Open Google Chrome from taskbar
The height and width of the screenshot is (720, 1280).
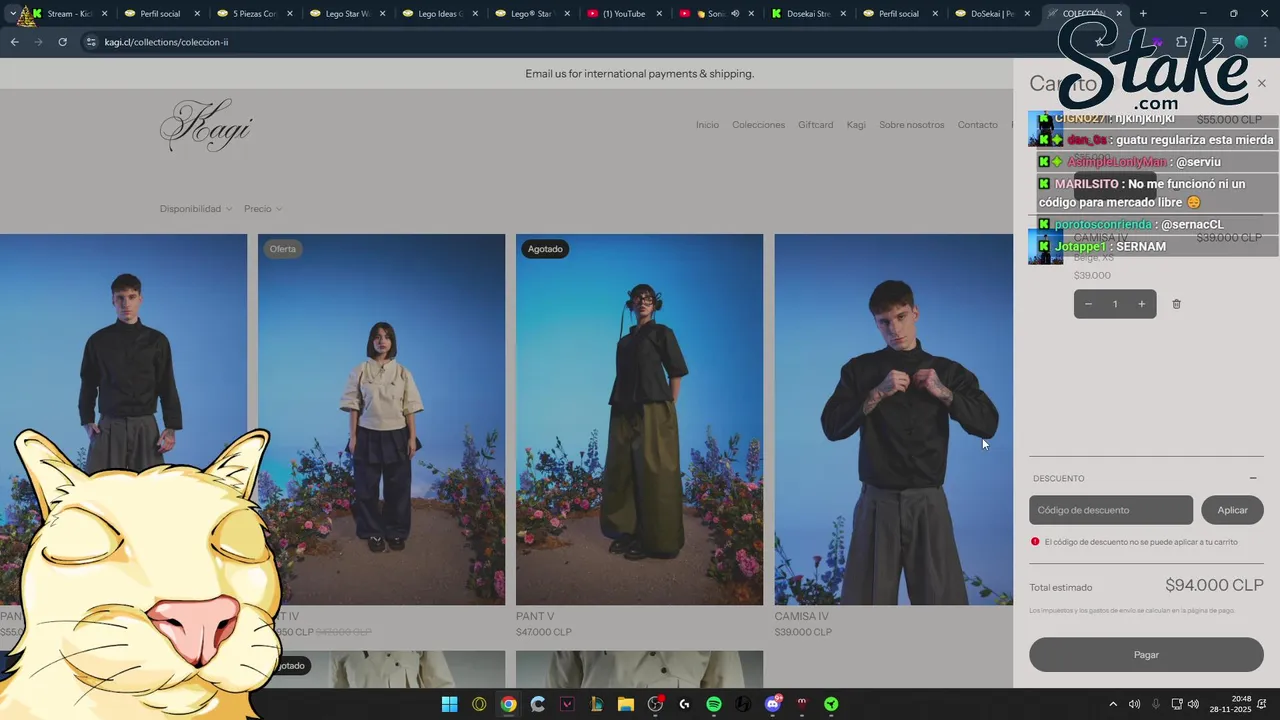click(x=508, y=704)
